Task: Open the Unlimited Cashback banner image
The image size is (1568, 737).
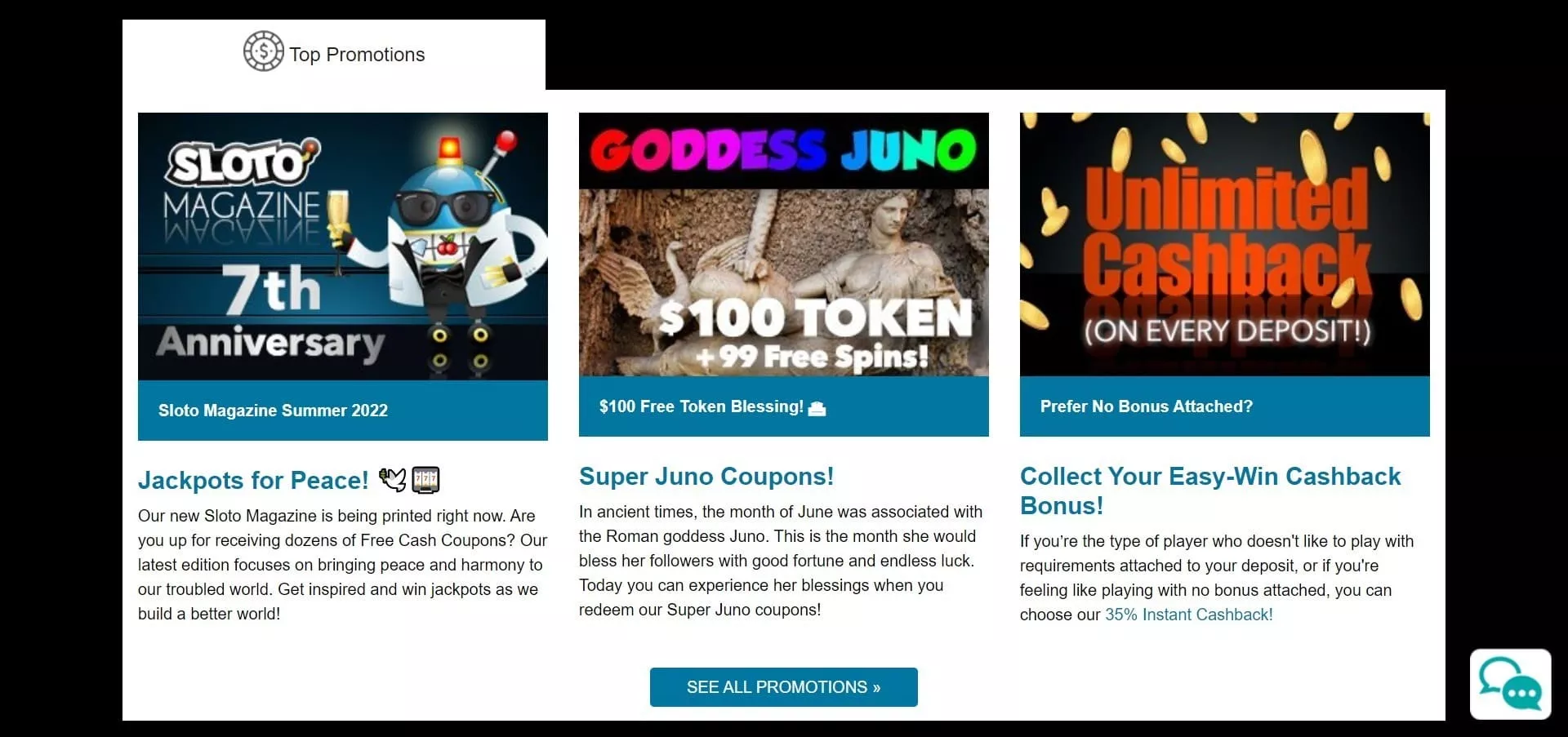Action: (x=1225, y=244)
